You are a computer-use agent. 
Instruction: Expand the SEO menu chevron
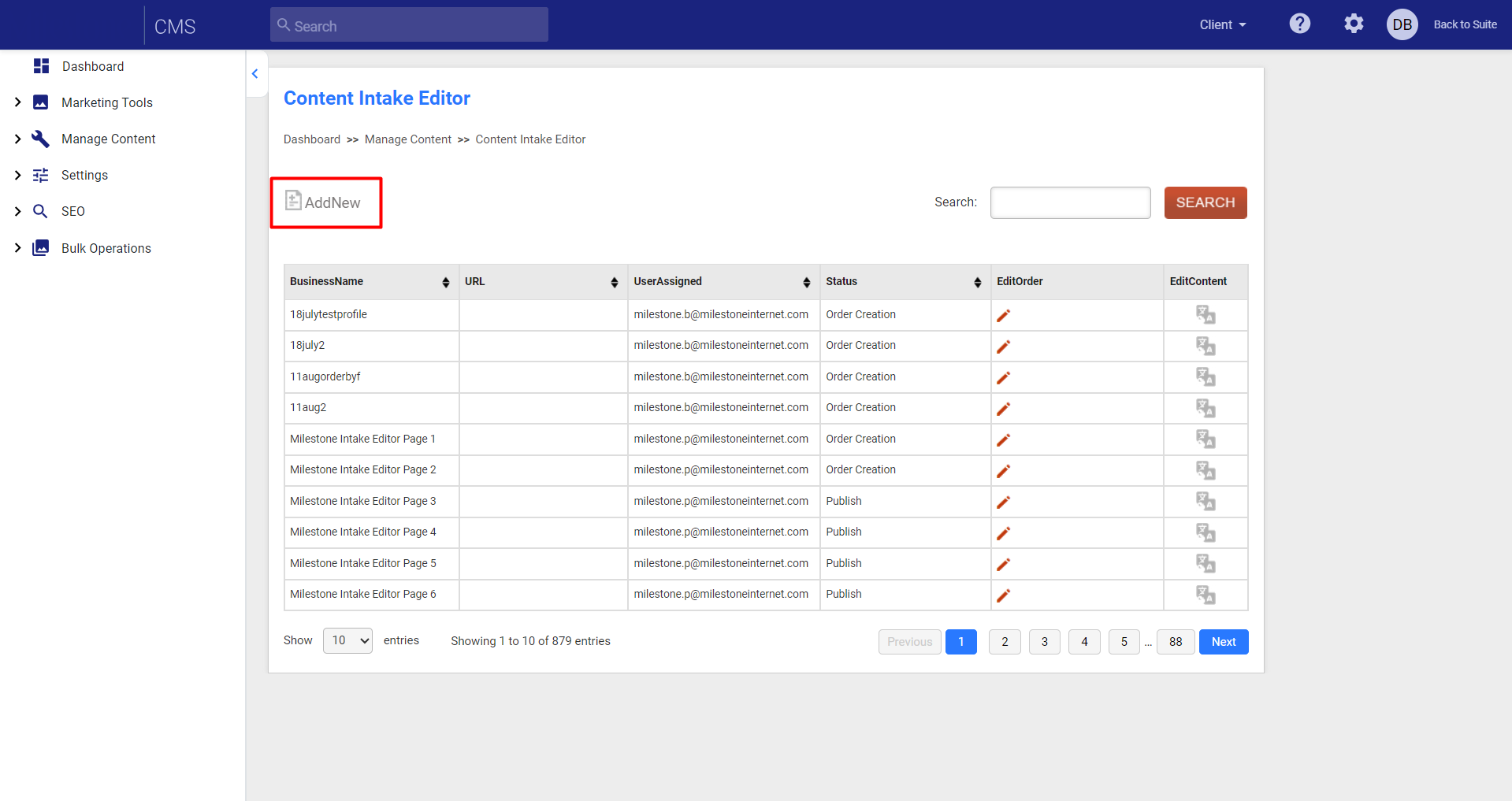click(x=17, y=211)
